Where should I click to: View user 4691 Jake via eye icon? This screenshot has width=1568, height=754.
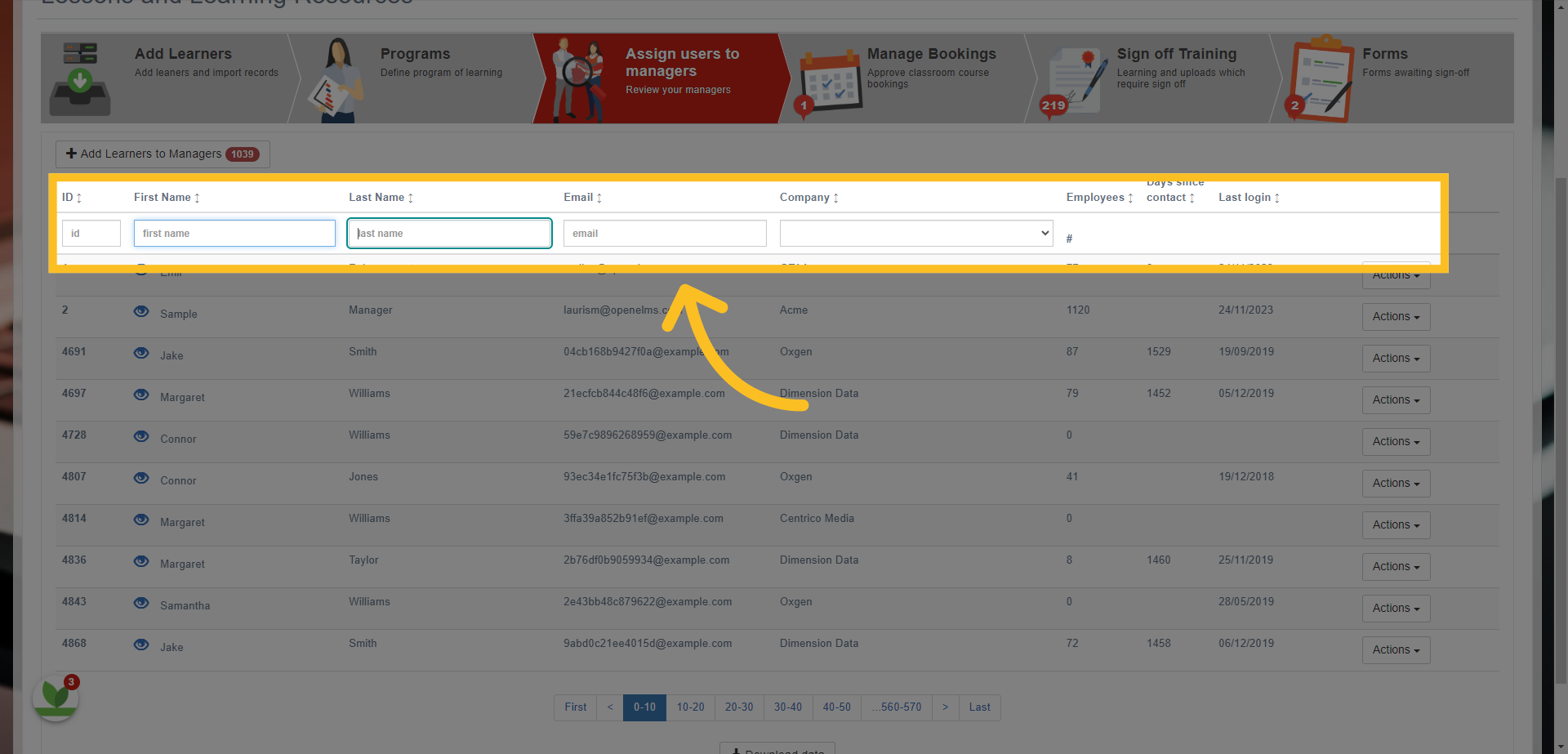141,353
